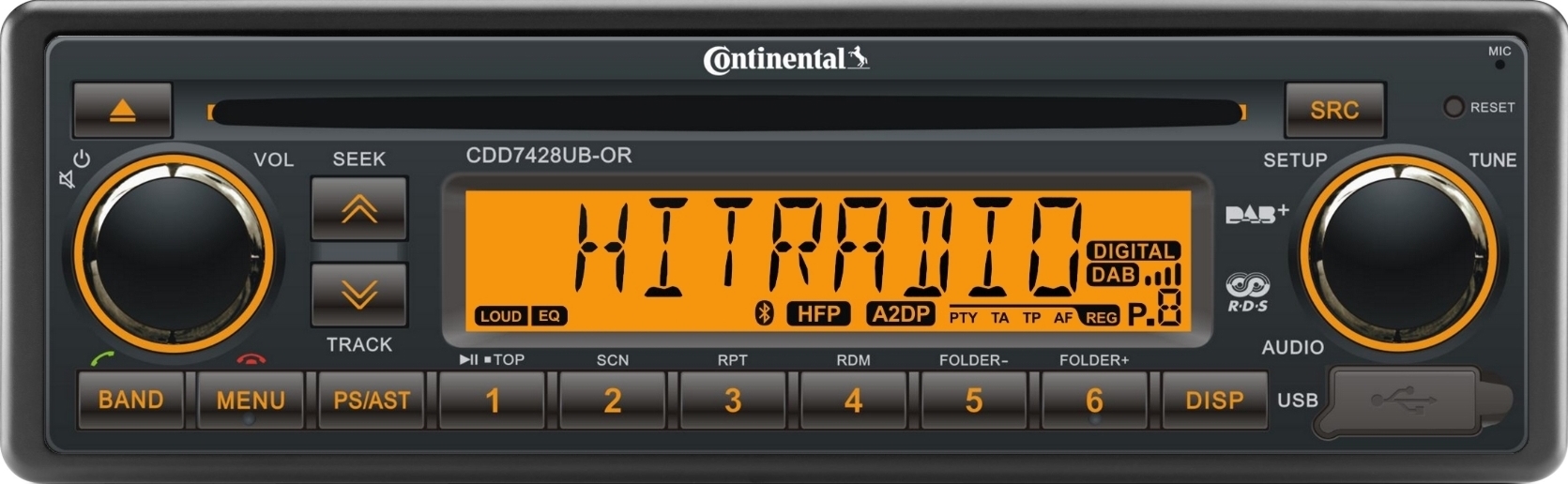Image resolution: width=1568 pixels, height=484 pixels.
Task: Click the EQ indicator on display
Action: pyautogui.click(x=549, y=316)
